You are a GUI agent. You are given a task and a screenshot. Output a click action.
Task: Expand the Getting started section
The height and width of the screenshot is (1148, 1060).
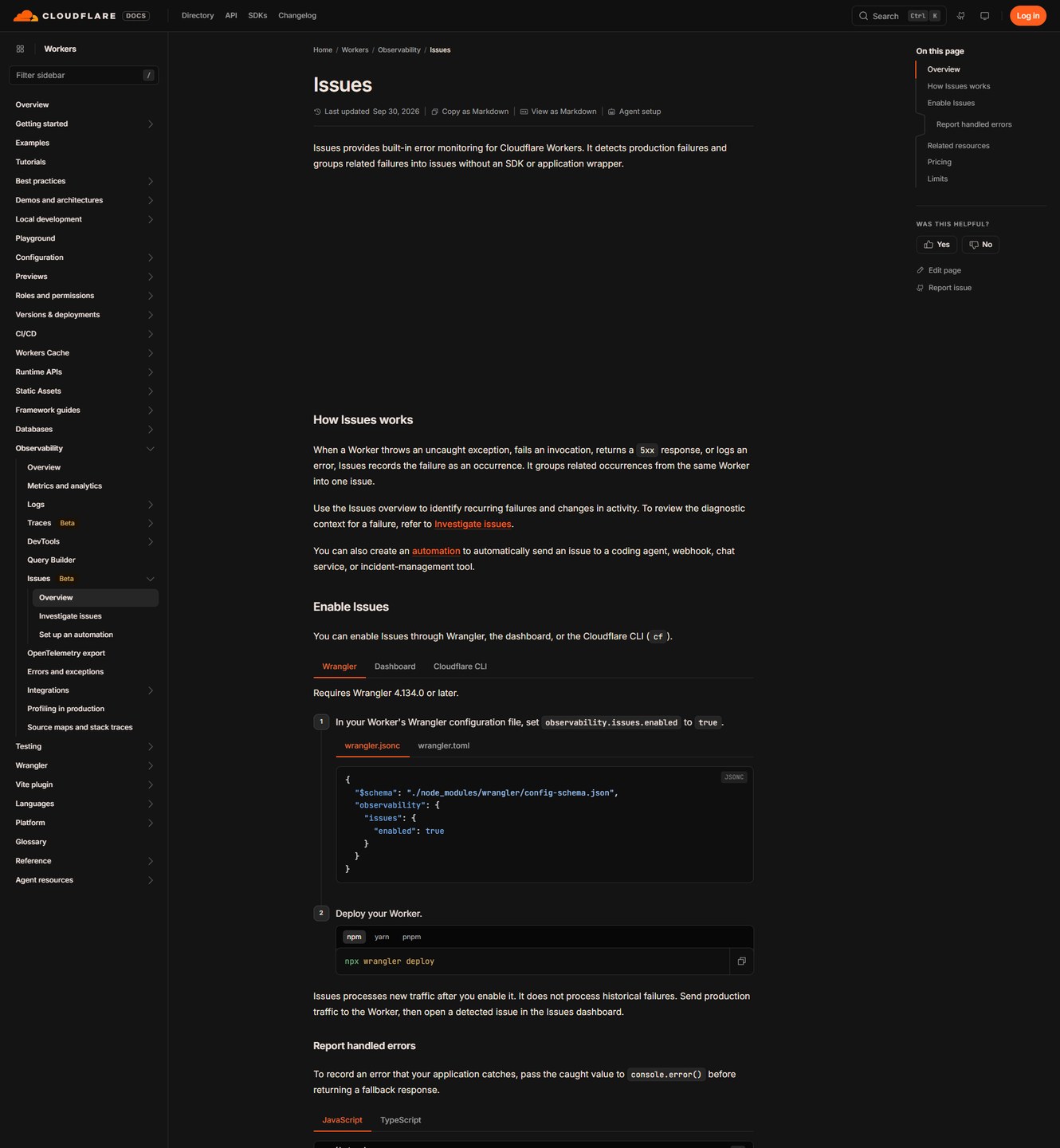150,124
